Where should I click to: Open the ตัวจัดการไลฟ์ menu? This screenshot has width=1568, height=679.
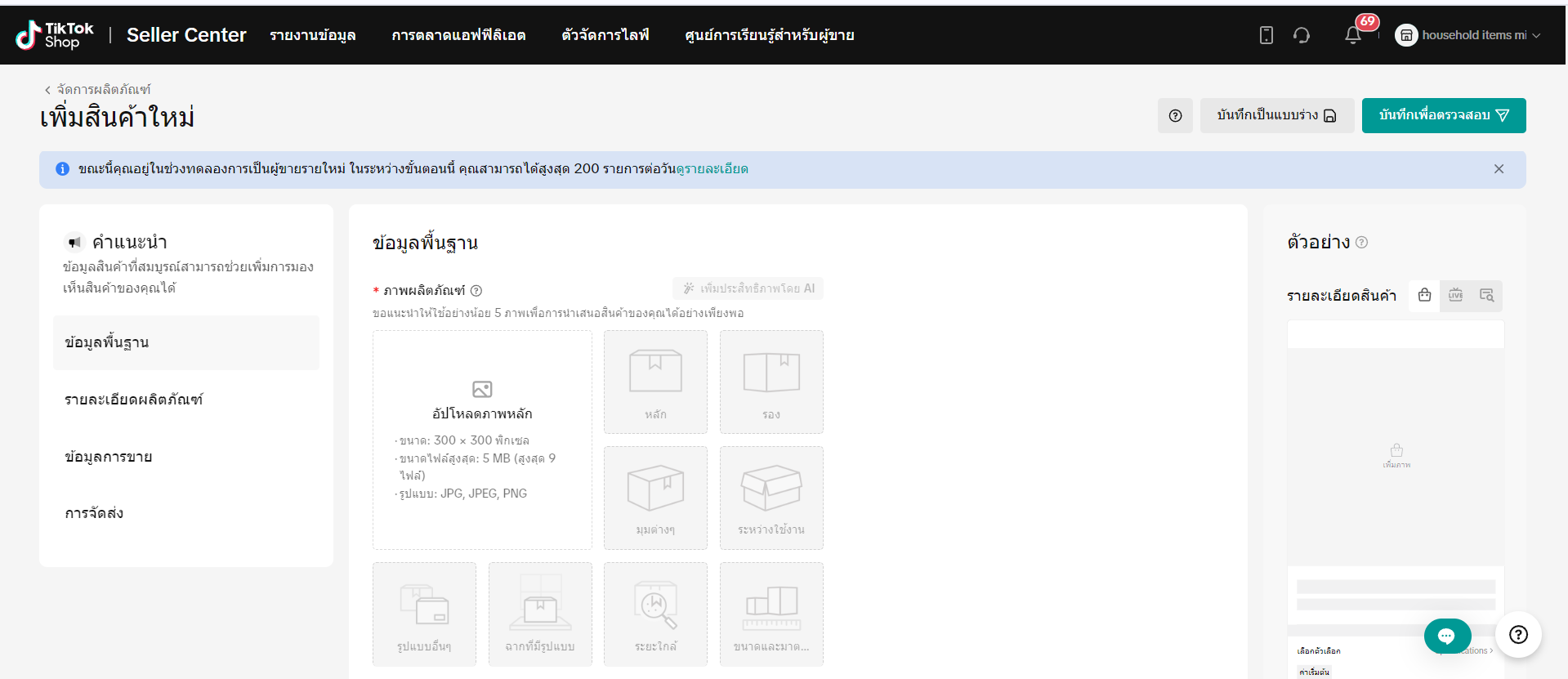pos(605,35)
